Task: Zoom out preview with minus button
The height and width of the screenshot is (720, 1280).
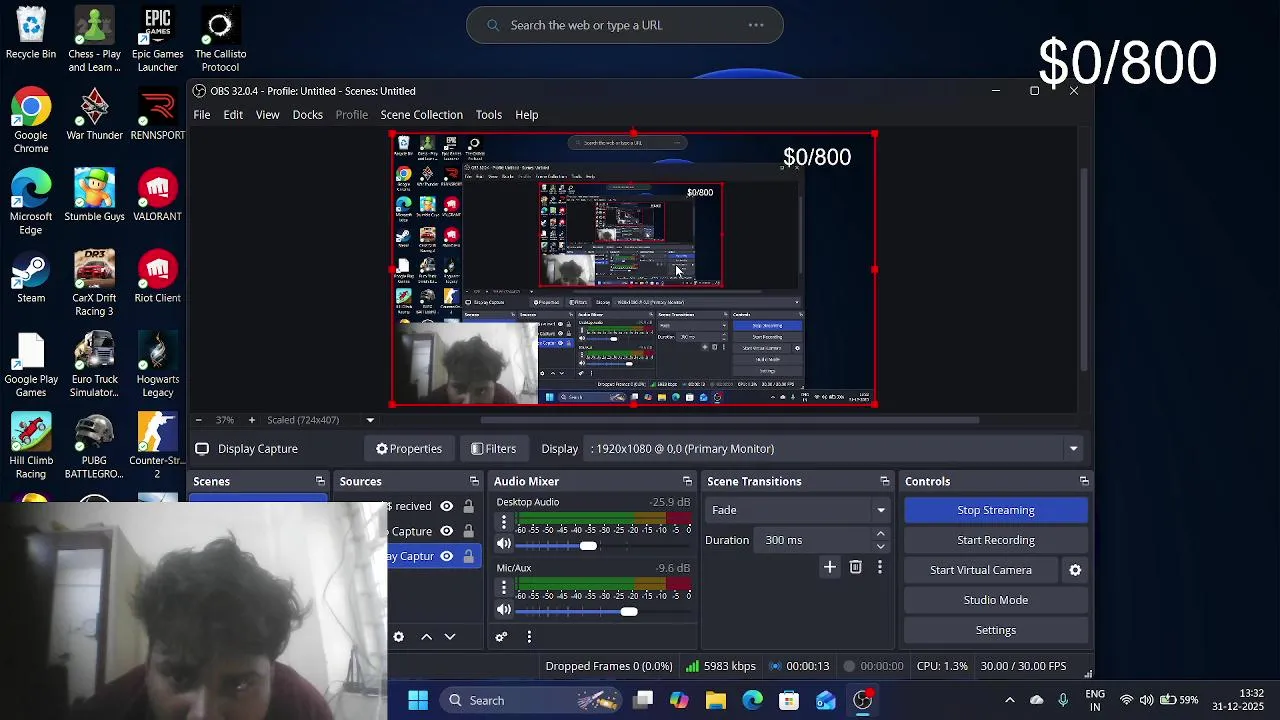Action: 198,420
